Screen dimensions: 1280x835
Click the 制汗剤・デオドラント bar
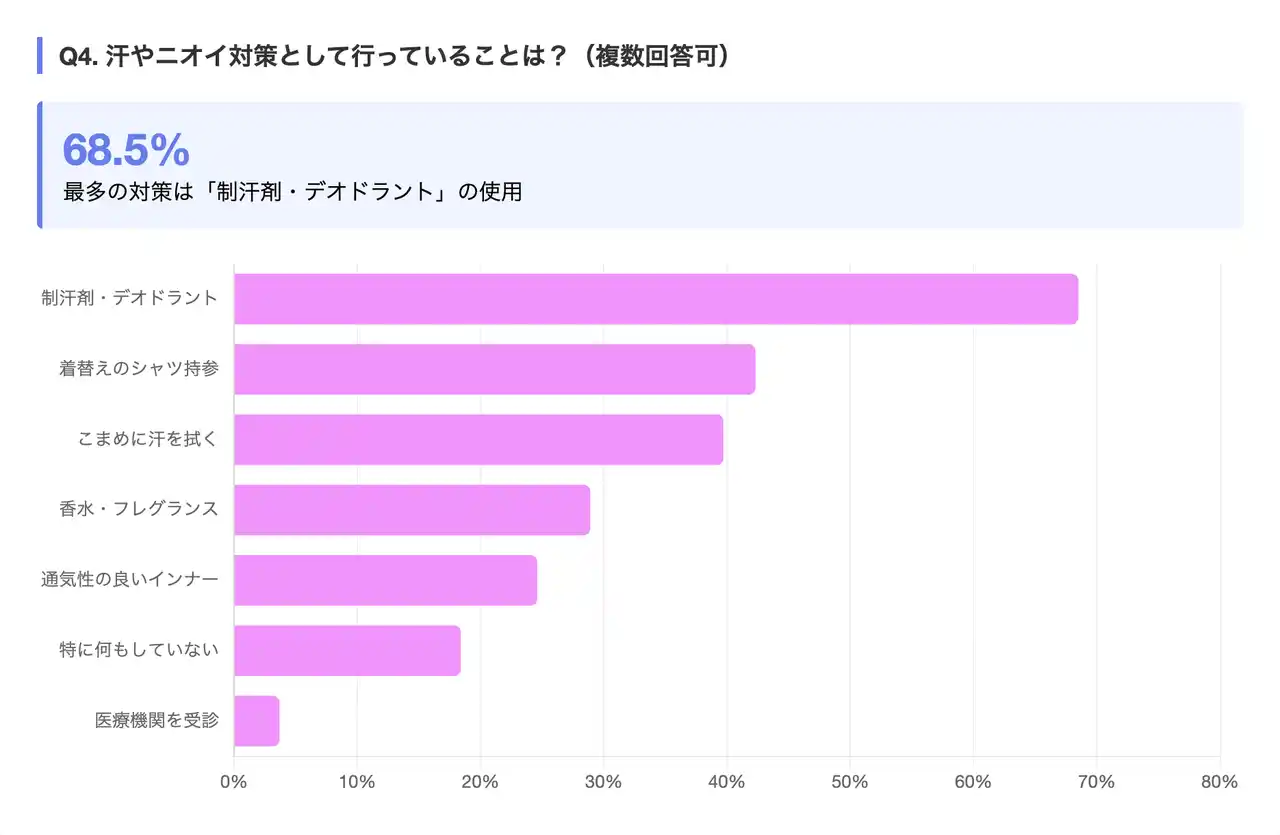656,299
